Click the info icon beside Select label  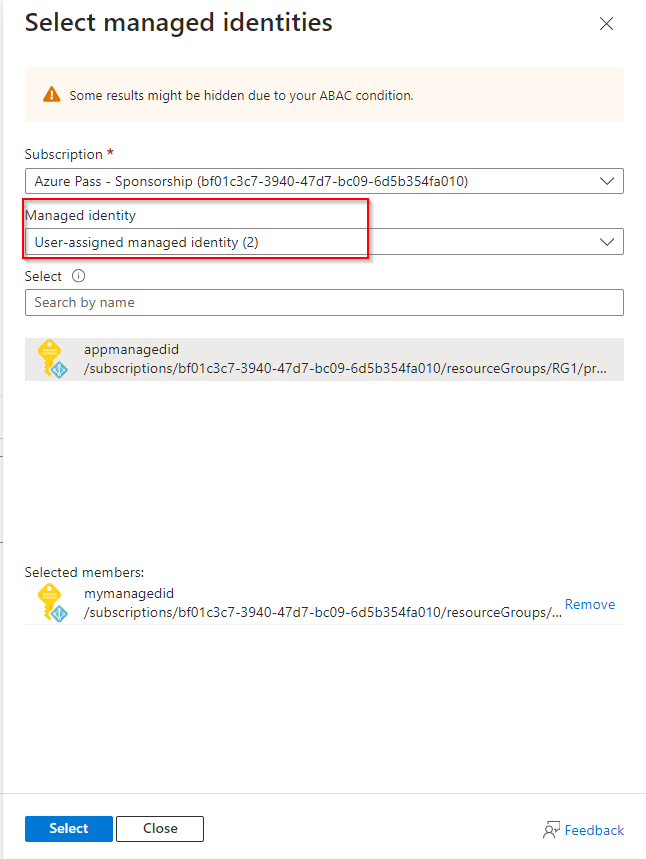click(78, 276)
